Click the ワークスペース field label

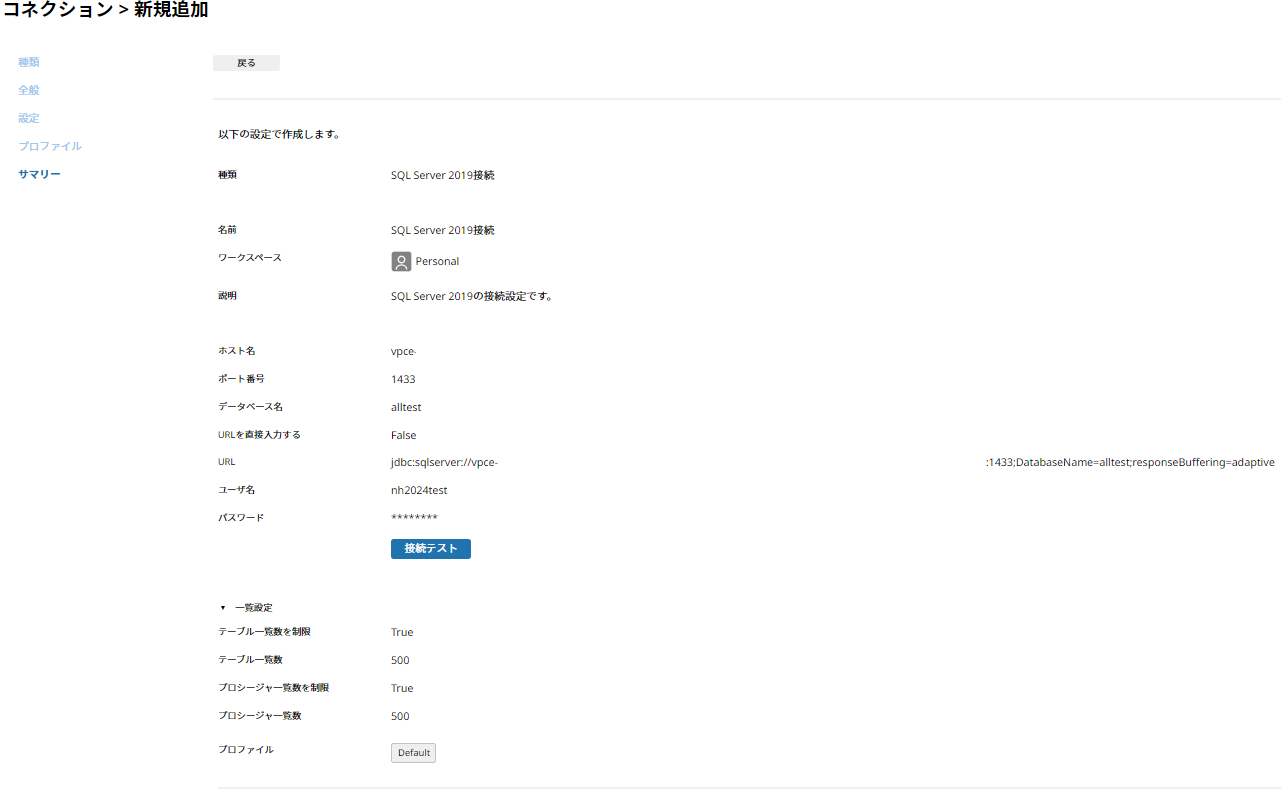(250, 258)
